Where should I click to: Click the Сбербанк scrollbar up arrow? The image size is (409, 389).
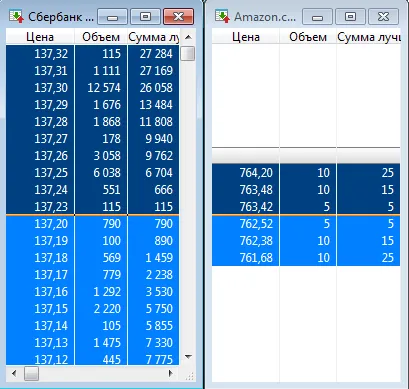(x=188, y=37)
